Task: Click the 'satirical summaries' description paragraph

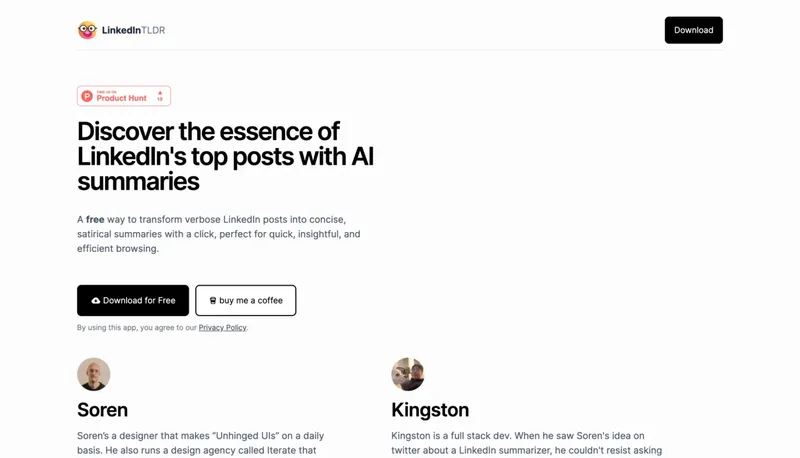Action: tap(218, 234)
